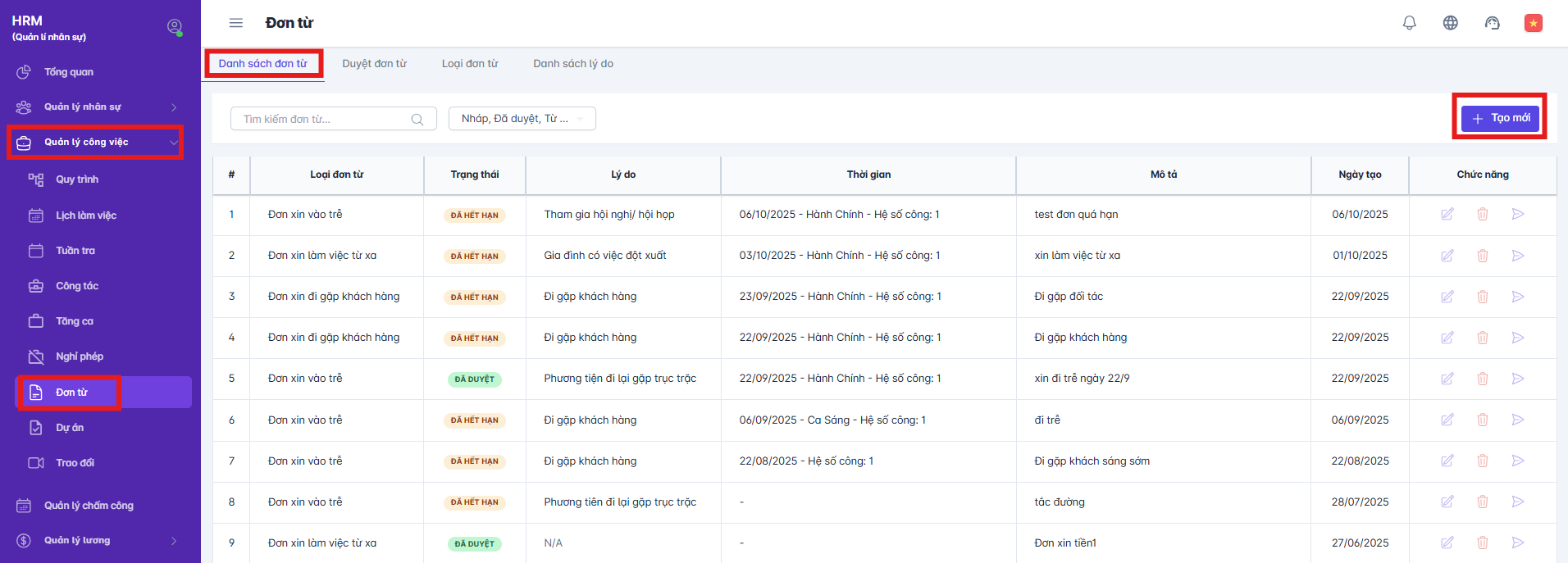This screenshot has height=563, width=1568.
Task: Click the notification bell icon
Action: tap(1409, 23)
